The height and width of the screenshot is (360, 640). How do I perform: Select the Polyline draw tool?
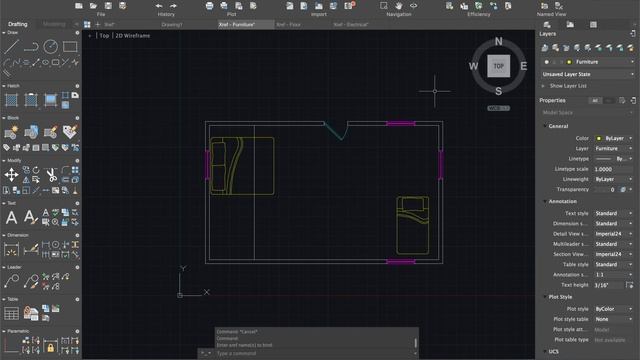click(31, 47)
